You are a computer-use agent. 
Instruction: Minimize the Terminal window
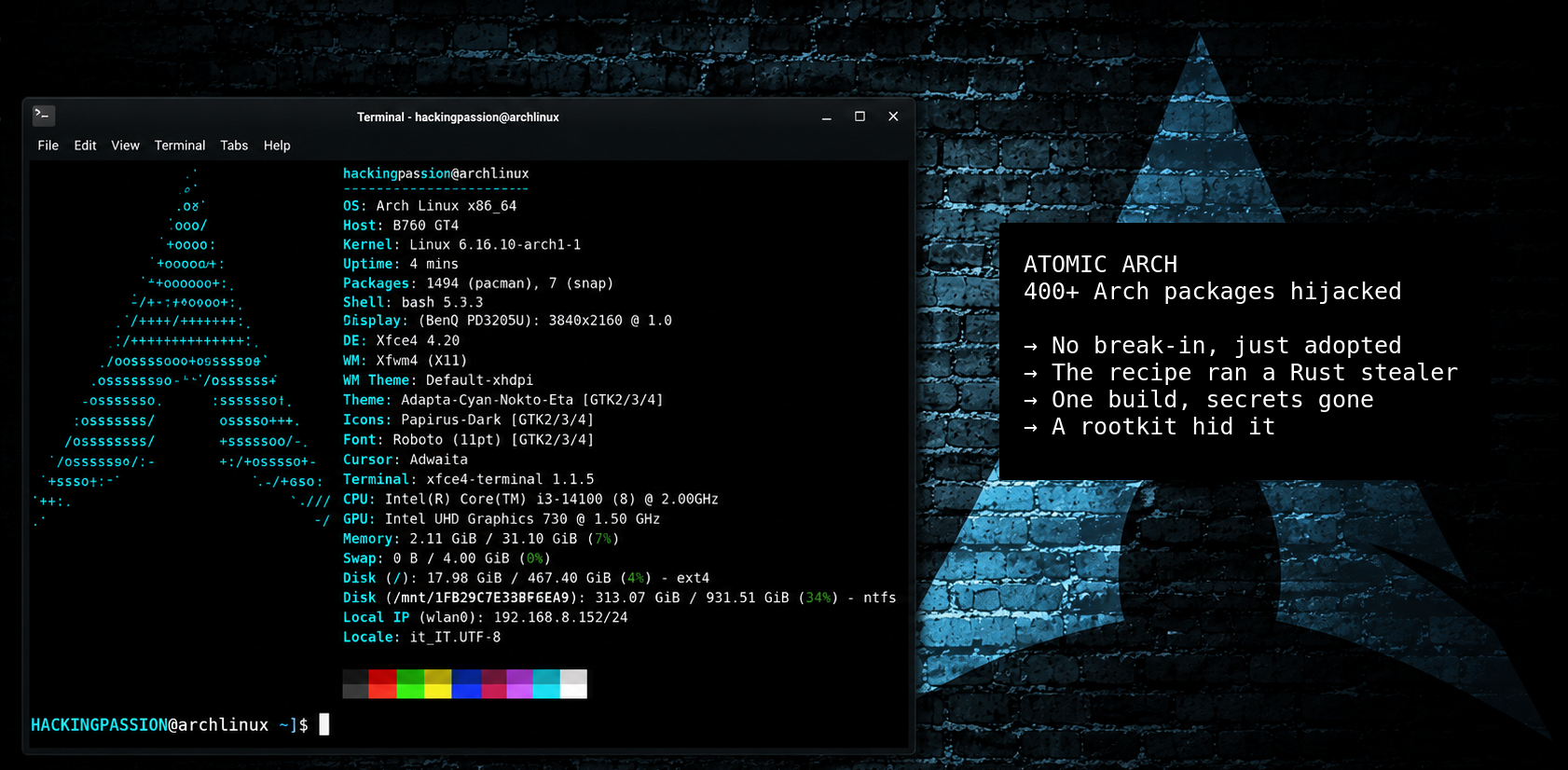pos(826,117)
